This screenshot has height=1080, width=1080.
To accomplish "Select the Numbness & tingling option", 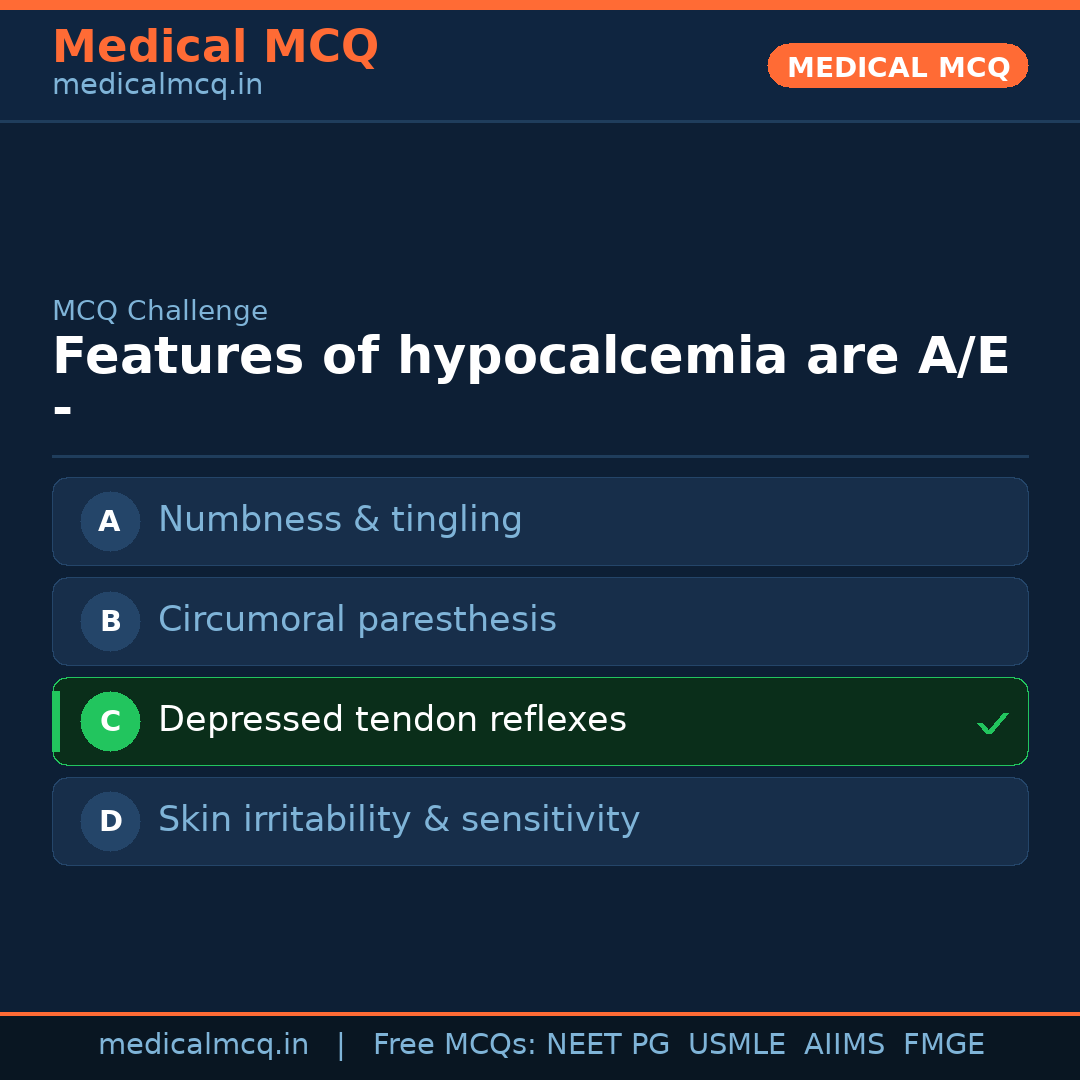I will coord(340,520).
